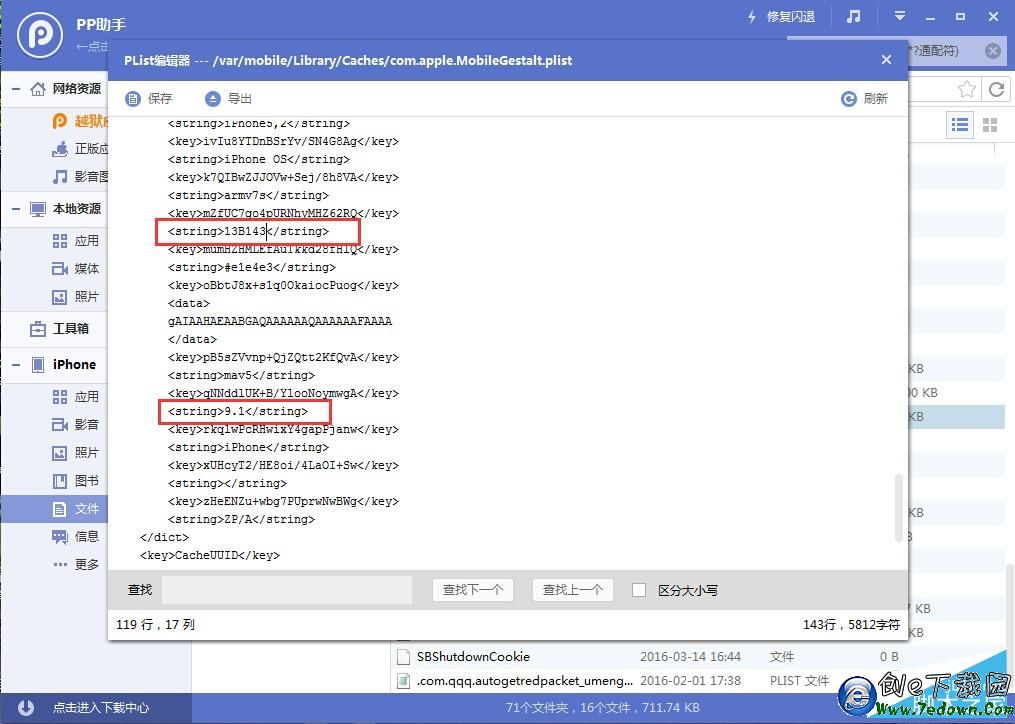
Task: Open the music note icon in title bar
Action: point(853,17)
